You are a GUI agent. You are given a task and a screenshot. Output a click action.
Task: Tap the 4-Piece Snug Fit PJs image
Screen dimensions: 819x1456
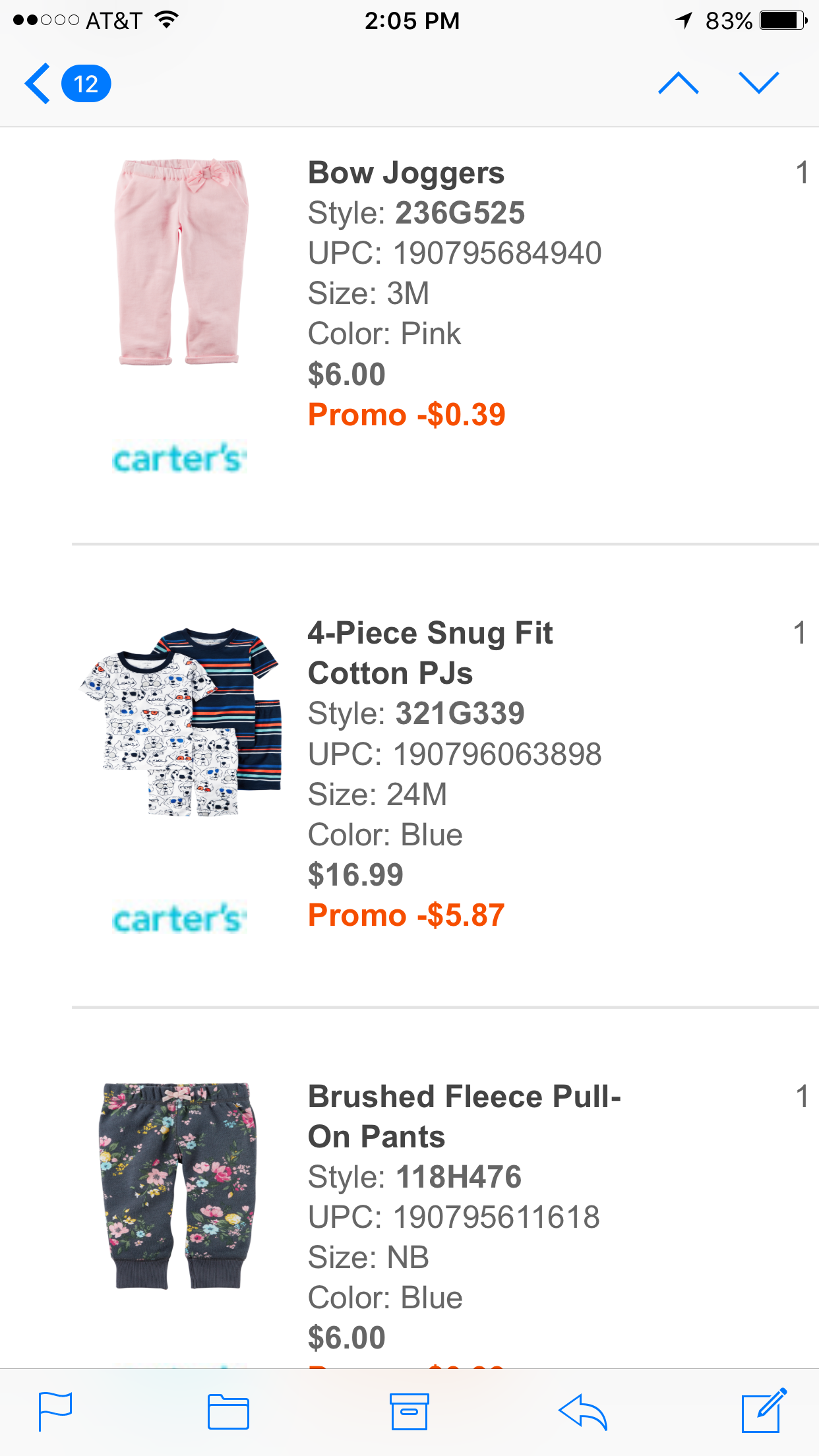click(181, 722)
